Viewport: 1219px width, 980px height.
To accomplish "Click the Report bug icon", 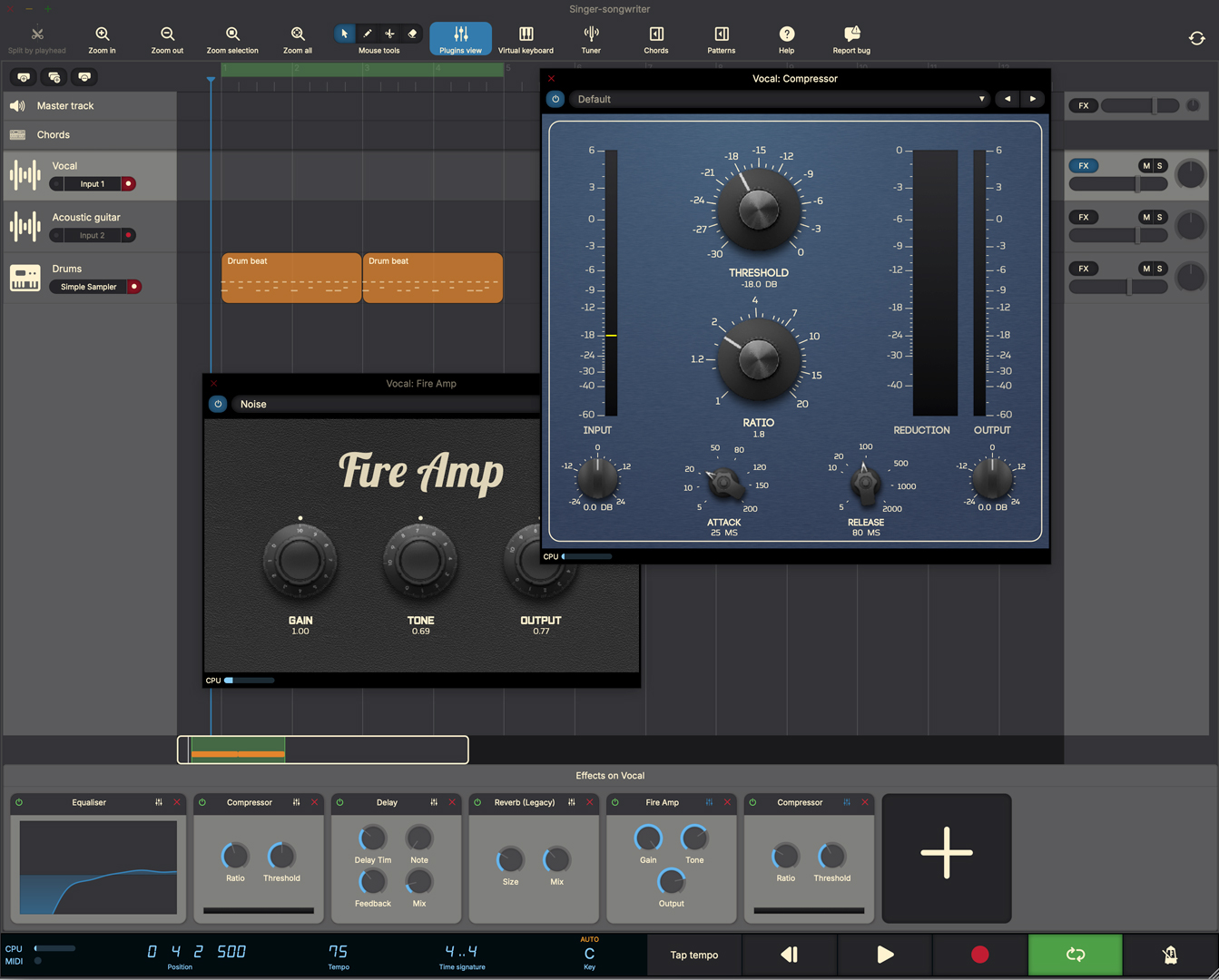I will (850, 38).
